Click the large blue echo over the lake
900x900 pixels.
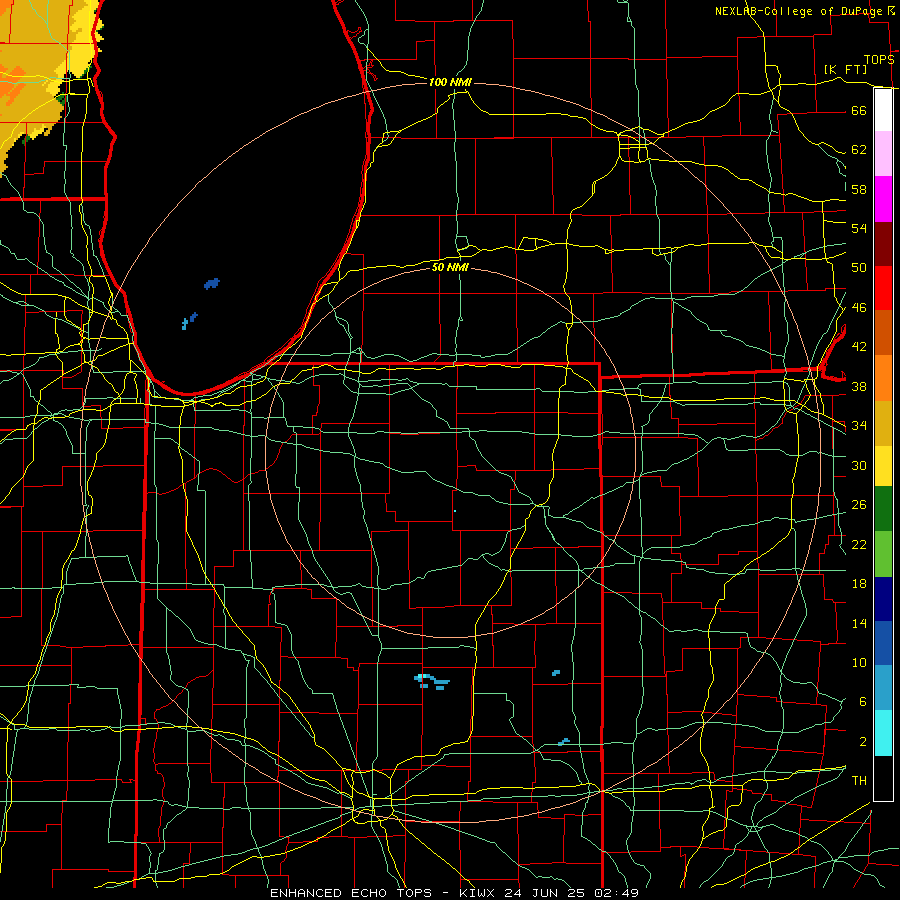(212, 284)
